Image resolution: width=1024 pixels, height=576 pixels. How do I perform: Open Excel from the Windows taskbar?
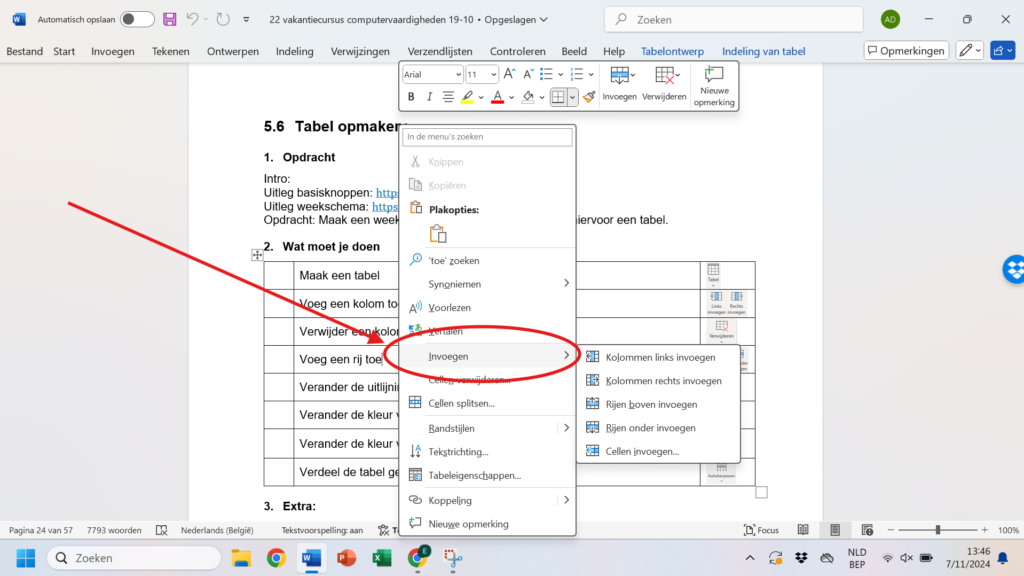click(381, 558)
